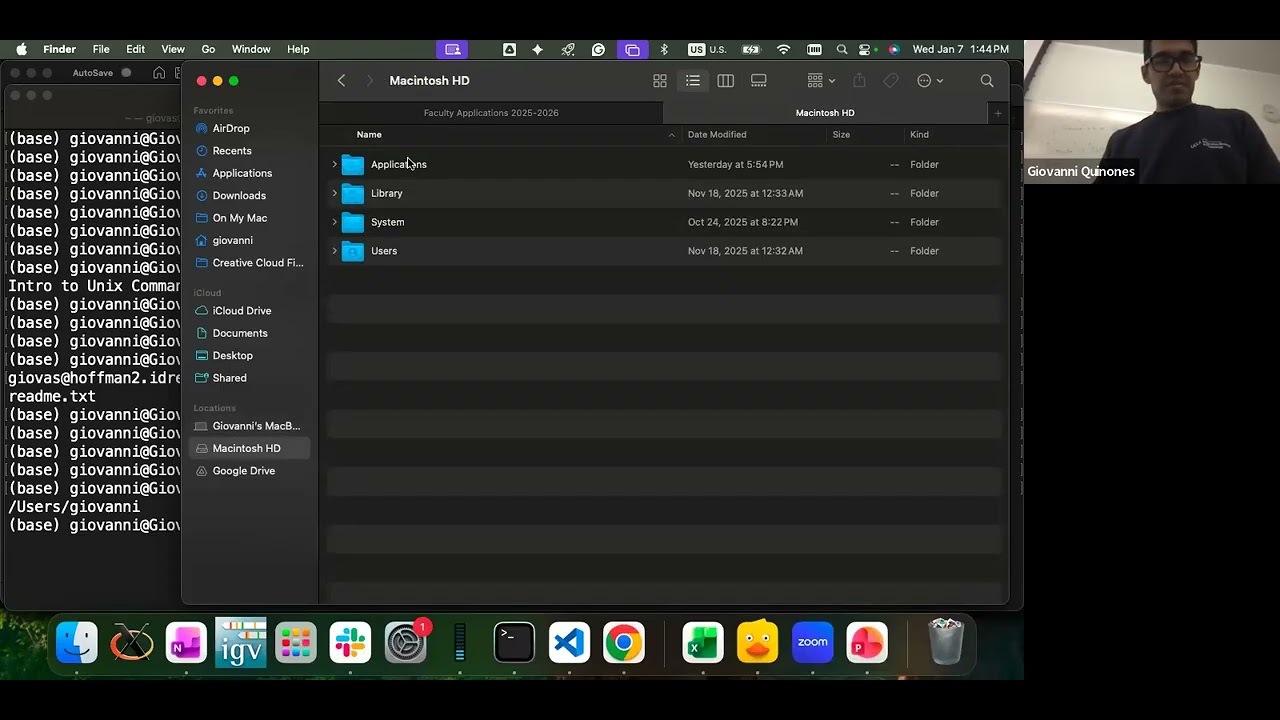1280x720 pixels.
Task: Open the Finder menu in menu bar
Action: tap(59, 49)
